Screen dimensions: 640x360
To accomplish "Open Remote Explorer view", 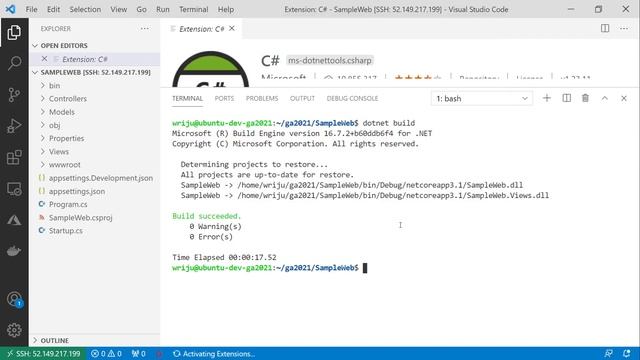I will [14, 189].
